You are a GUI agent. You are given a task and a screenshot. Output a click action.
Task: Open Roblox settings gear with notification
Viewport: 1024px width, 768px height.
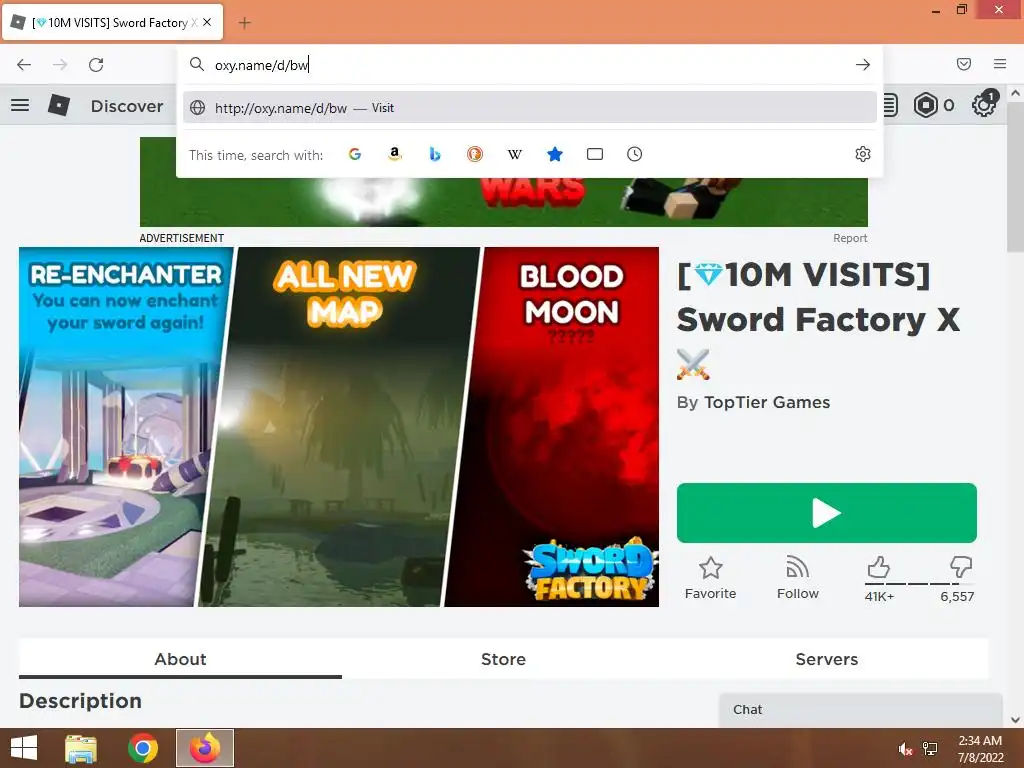(x=984, y=104)
